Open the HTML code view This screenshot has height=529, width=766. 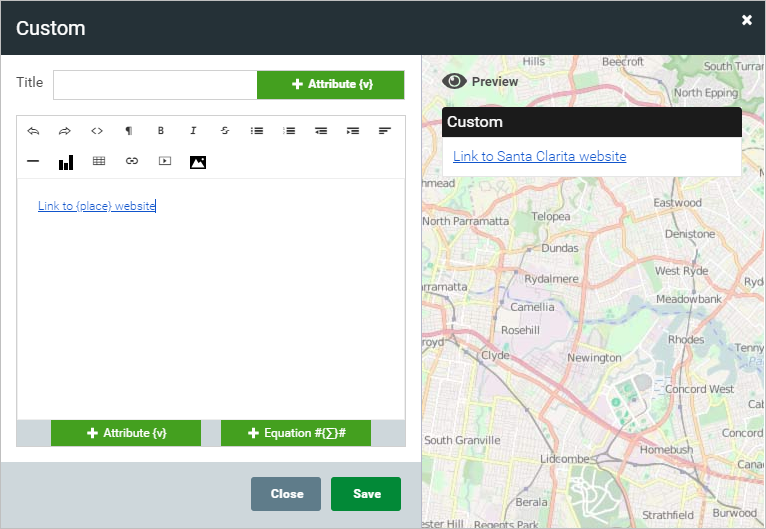97,131
